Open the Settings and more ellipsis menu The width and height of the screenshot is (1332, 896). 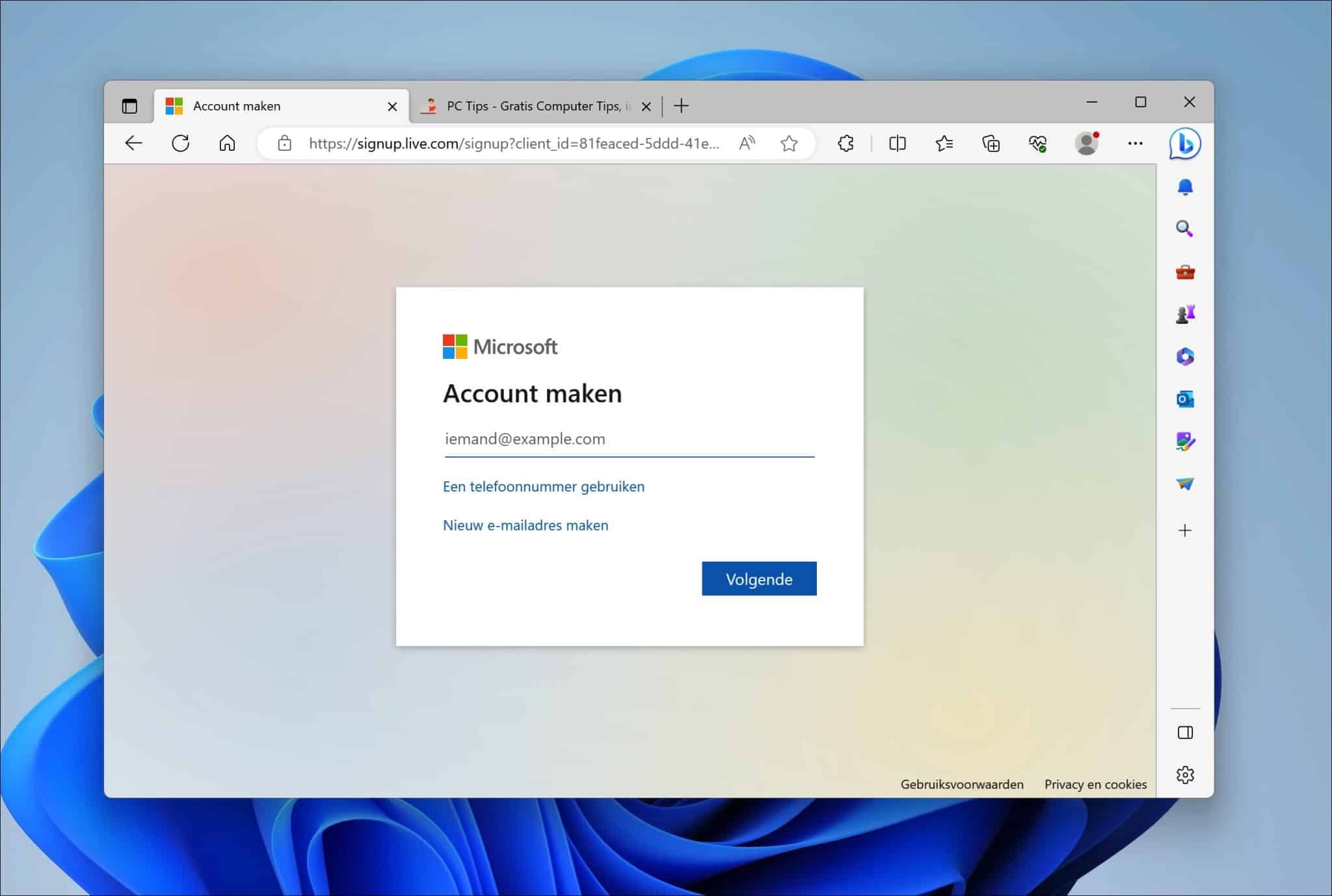(1135, 143)
